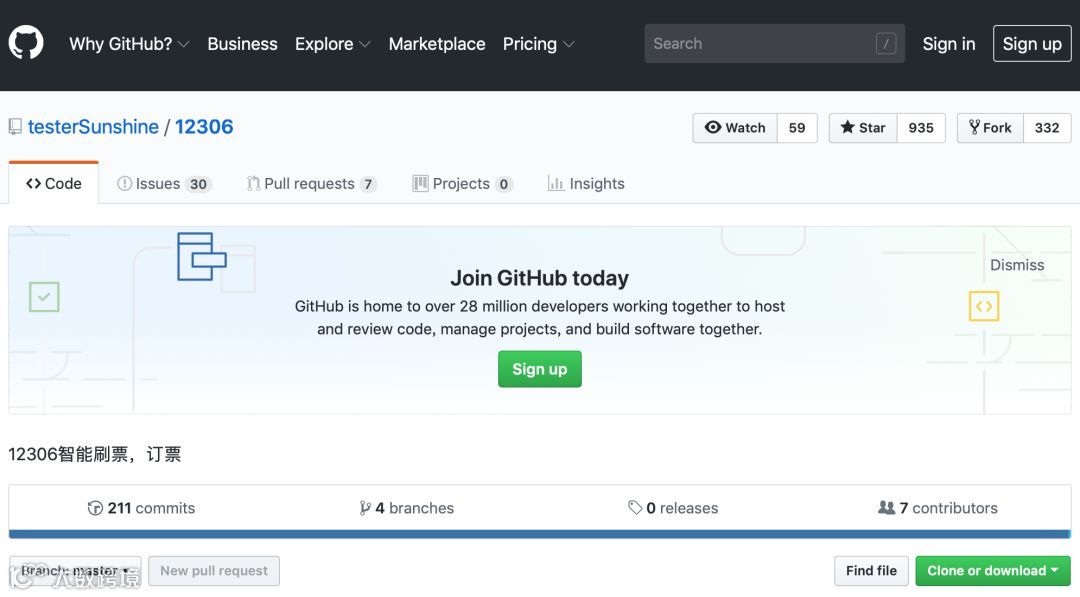
Task: Expand the Why GitHub? menu
Action: pos(129,44)
